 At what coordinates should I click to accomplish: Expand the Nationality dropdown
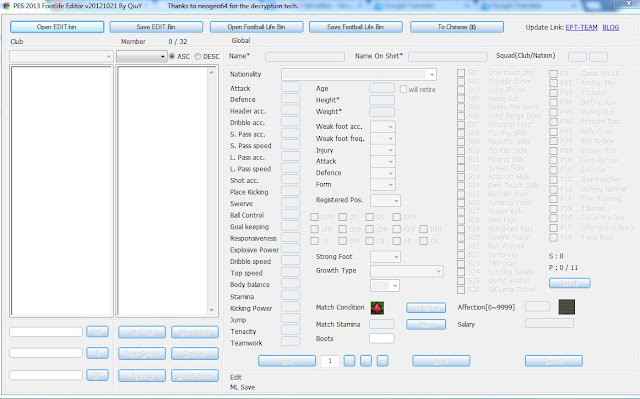(359, 74)
